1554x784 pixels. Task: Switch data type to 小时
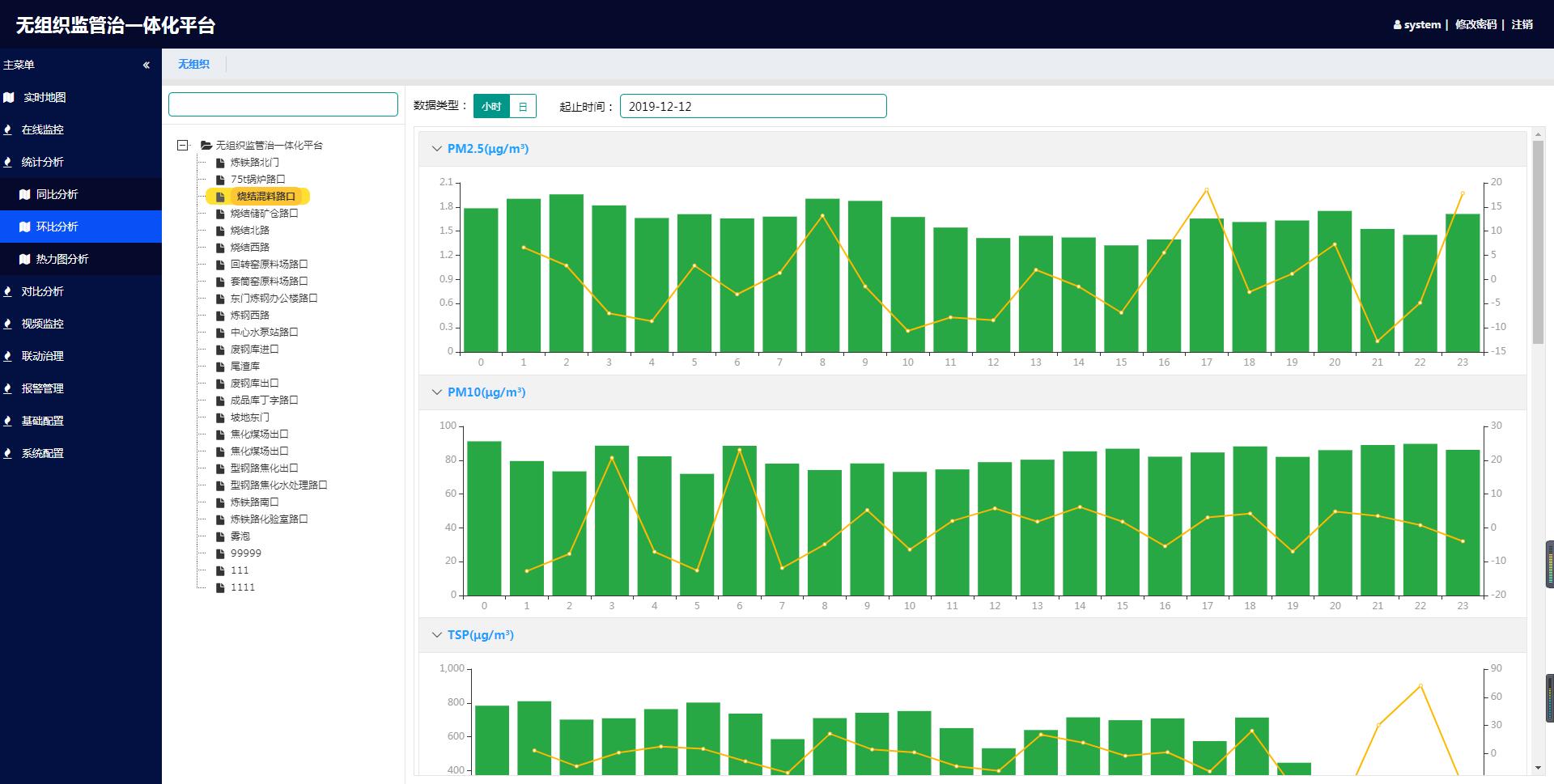pos(491,106)
